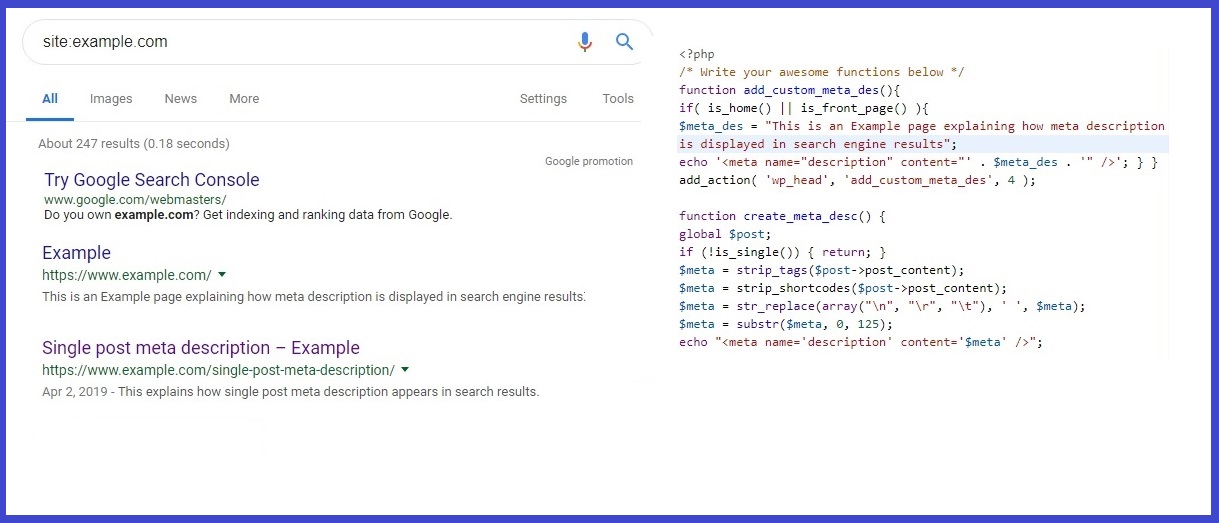Click the add_action wp_head line

858,180
